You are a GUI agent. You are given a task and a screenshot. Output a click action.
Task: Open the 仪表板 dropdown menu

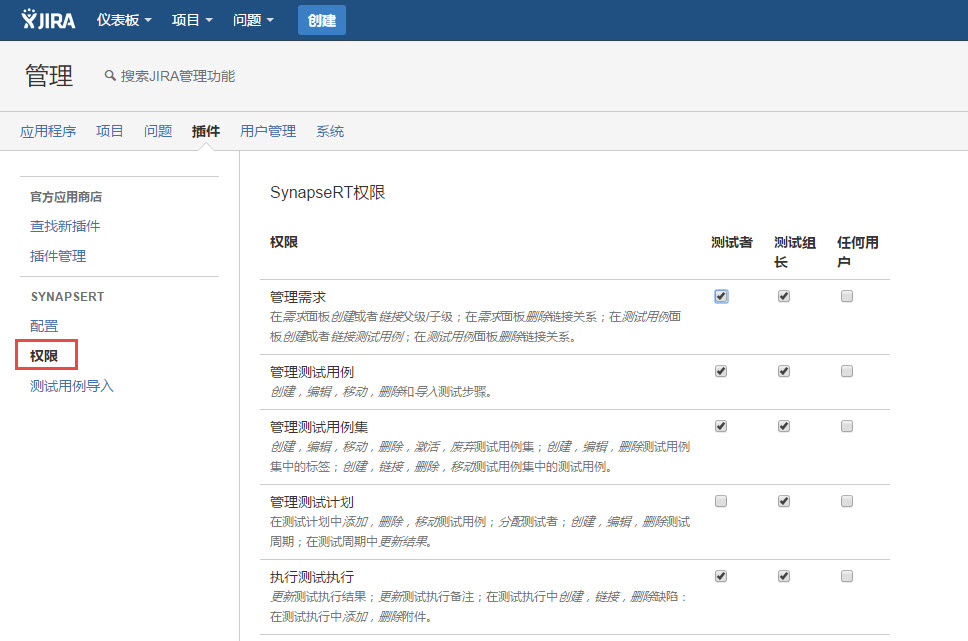coord(123,20)
